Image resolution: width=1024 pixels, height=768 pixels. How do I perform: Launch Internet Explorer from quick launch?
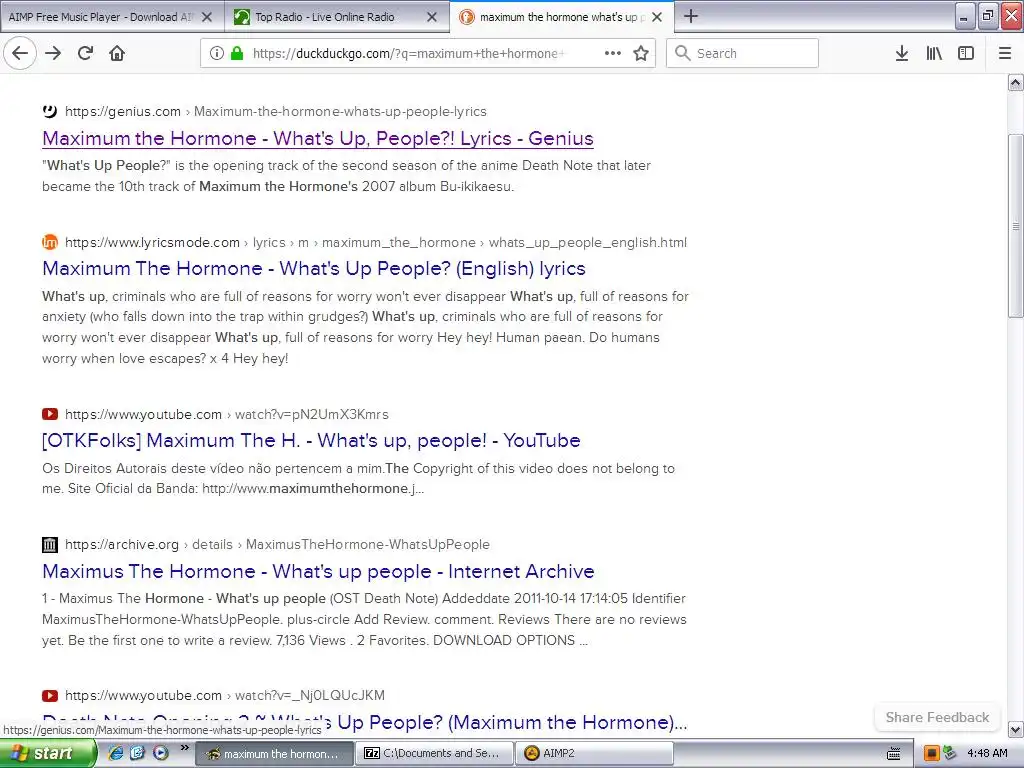pos(116,753)
